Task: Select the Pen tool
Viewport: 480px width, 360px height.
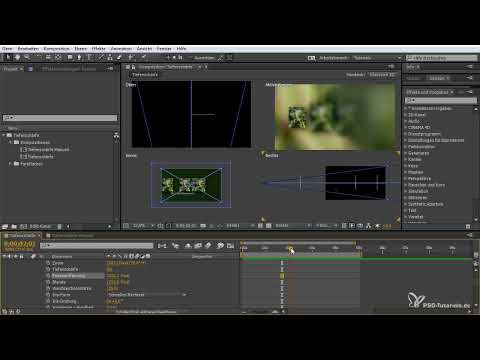Action: (79, 57)
